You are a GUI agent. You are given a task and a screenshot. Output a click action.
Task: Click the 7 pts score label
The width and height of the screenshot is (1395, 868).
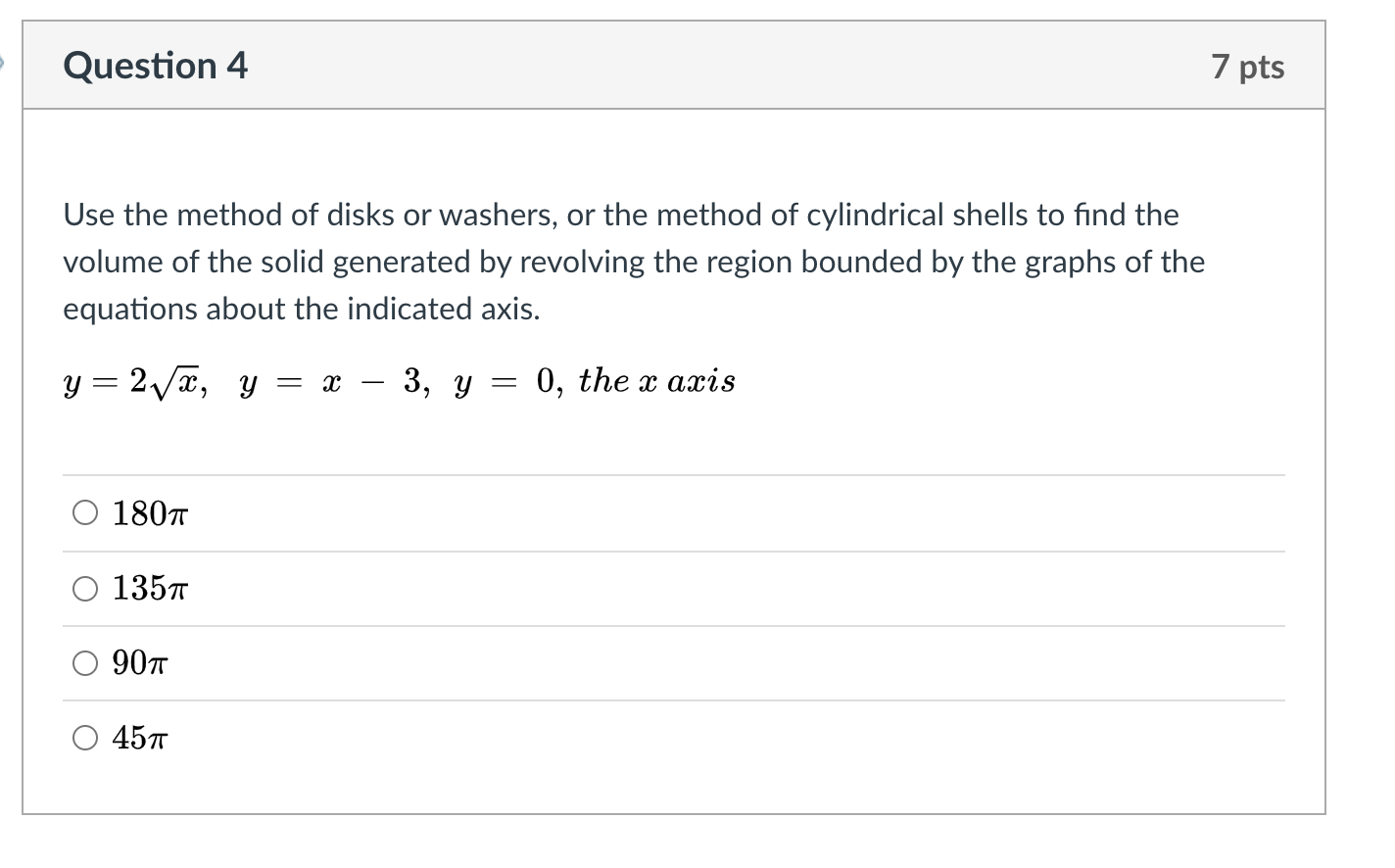coord(1247,67)
